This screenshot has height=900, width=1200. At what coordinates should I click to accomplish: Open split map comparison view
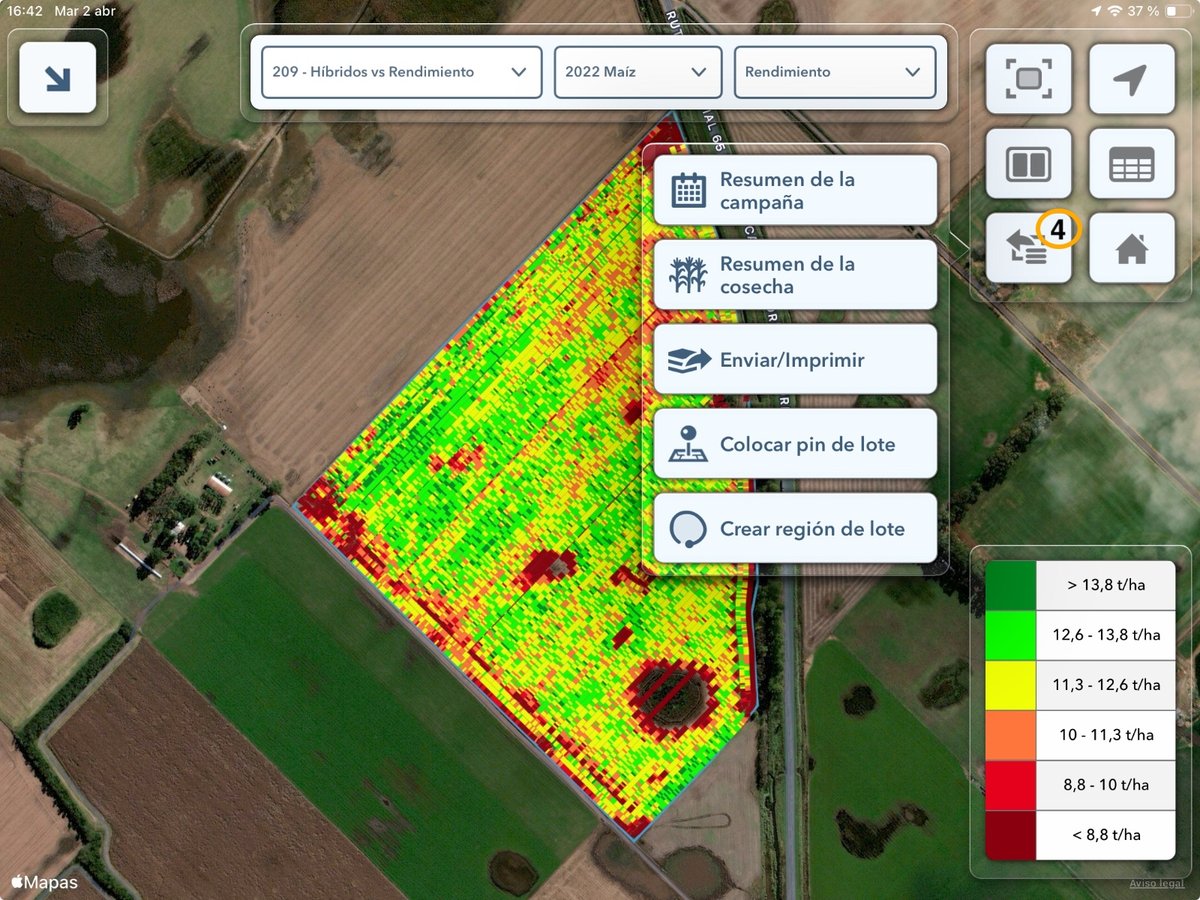[1027, 163]
